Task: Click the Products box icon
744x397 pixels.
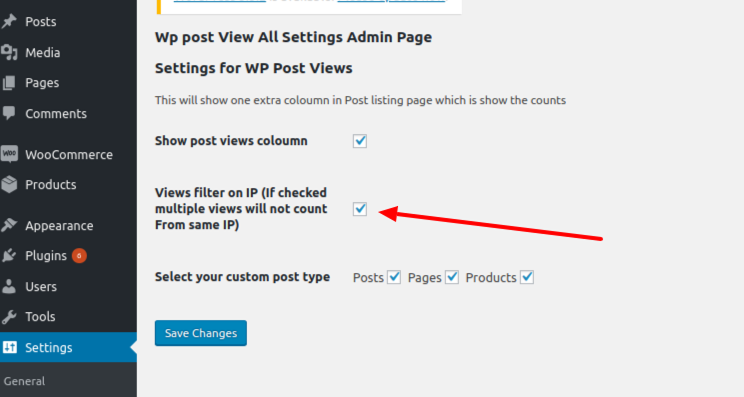Action: coord(9,185)
